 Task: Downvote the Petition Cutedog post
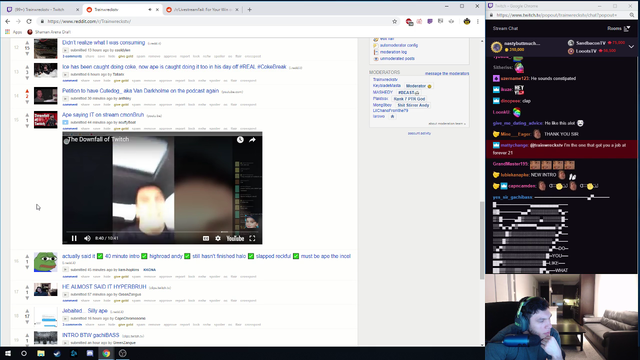pos(27,102)
